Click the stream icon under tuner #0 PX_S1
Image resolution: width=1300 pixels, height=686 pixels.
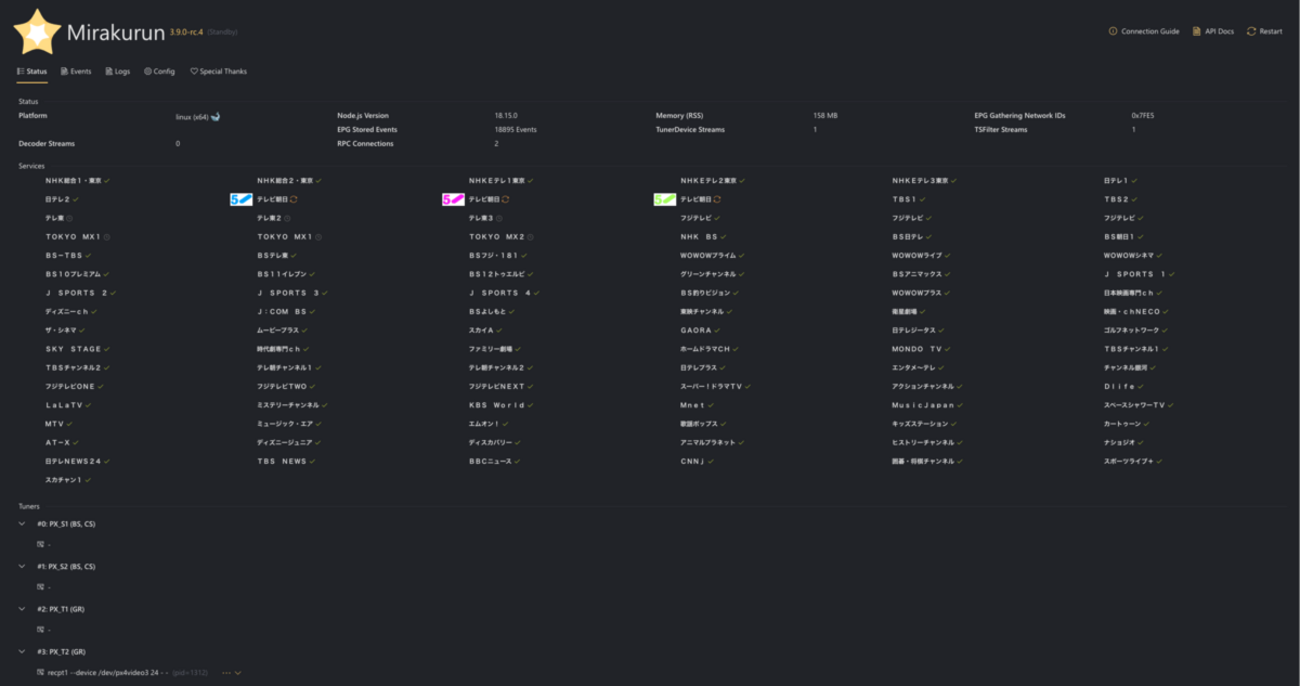click(41, 545)
